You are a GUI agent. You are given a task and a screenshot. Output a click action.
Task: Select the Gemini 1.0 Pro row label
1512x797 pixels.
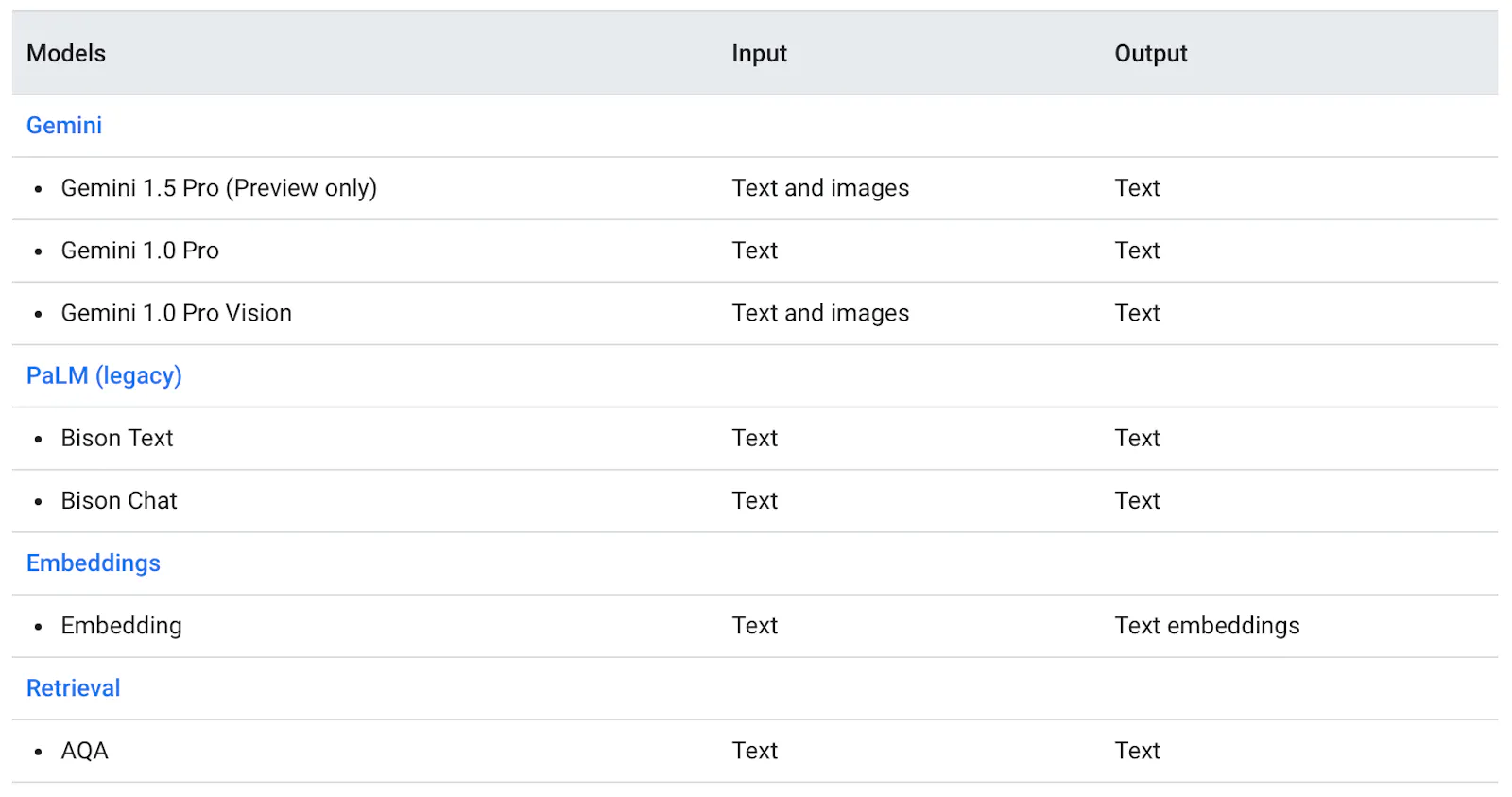[140, 251]
